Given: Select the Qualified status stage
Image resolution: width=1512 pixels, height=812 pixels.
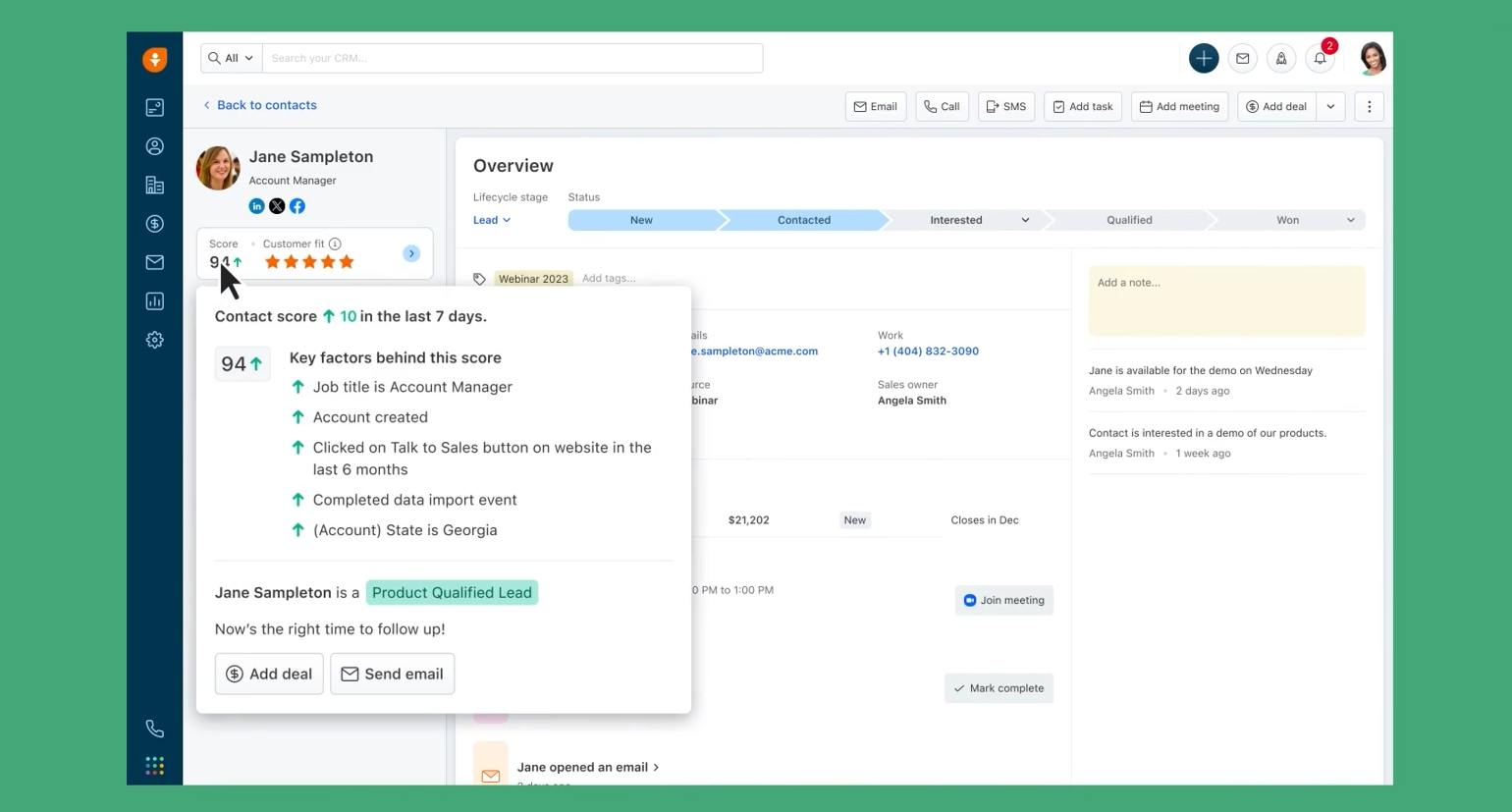Looking at the screenshot, I should point(1129,220).
